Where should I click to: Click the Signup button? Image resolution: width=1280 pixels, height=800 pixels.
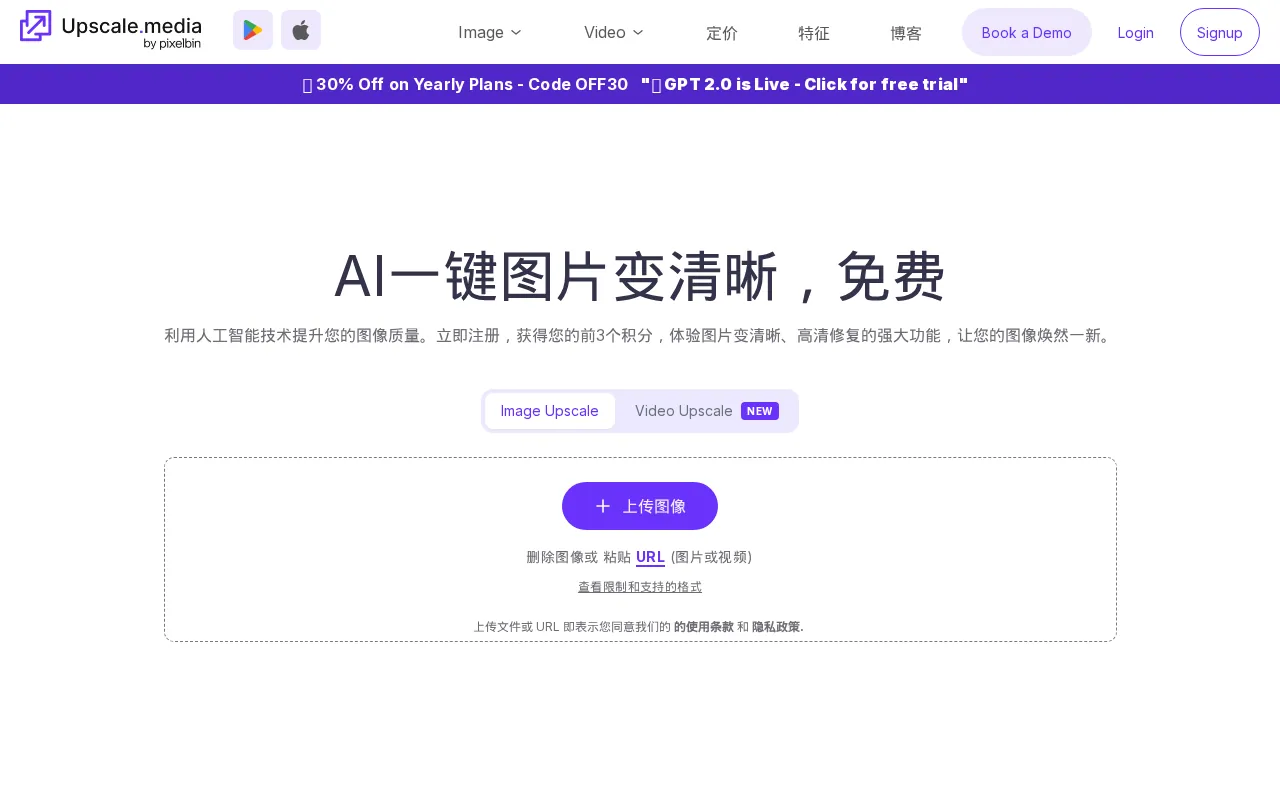tap(1220, 32)
